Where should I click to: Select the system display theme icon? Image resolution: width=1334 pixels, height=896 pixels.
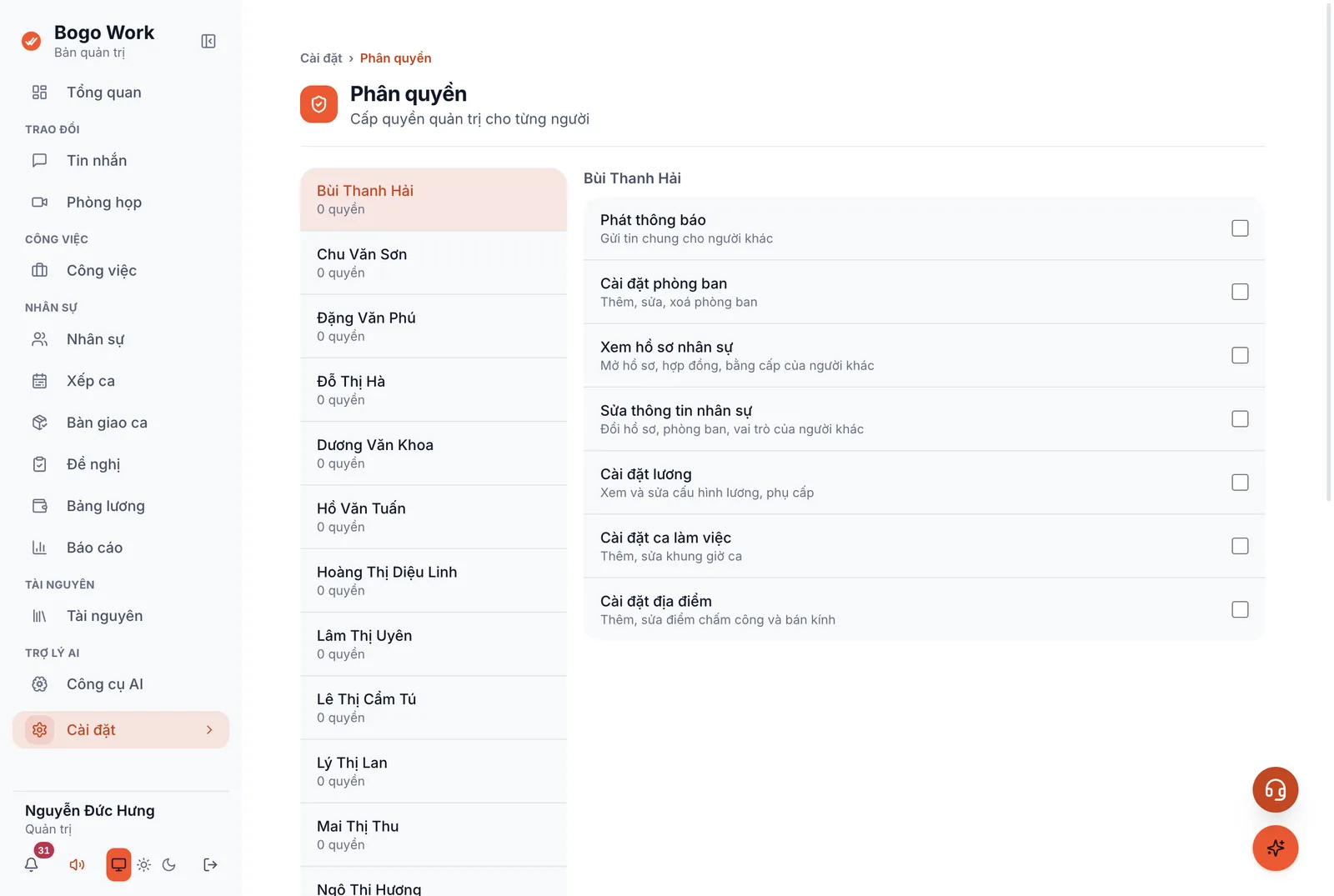pyautogui.click(x=119, y=864)
